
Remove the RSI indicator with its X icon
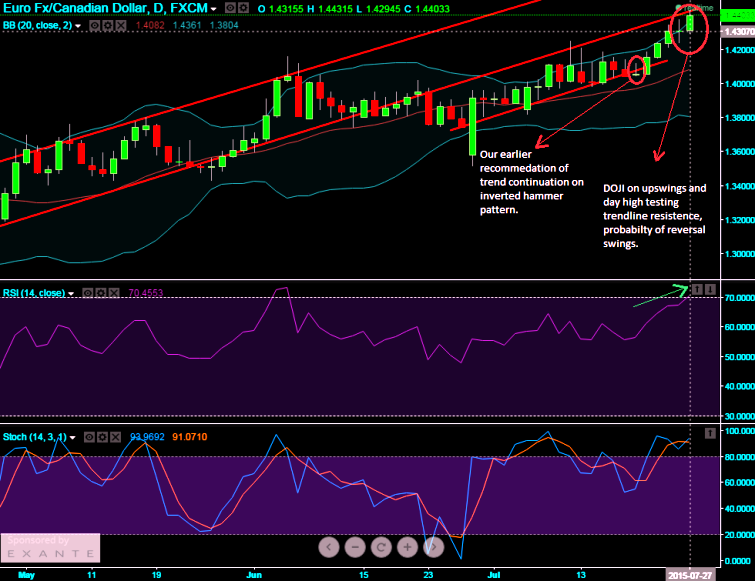coord(114,293)
